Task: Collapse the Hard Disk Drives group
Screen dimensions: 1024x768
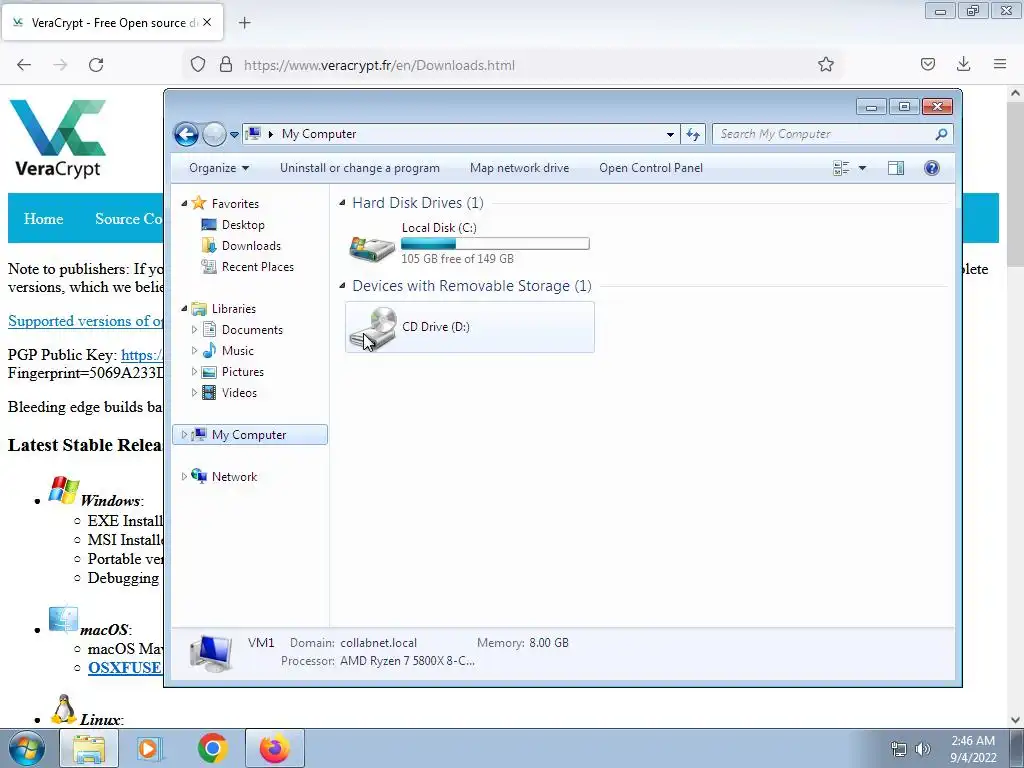Action: (x=342, y=203)
